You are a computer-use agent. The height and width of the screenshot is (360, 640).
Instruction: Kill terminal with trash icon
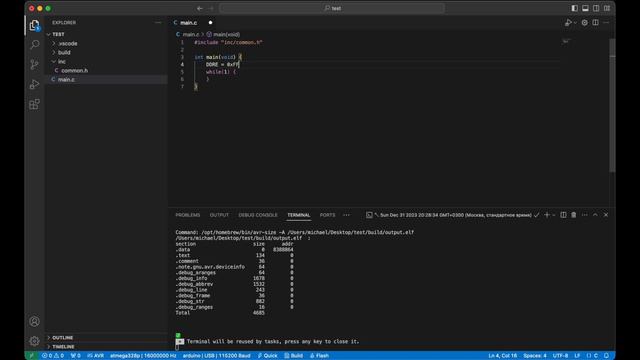click(x=573, y=215)
